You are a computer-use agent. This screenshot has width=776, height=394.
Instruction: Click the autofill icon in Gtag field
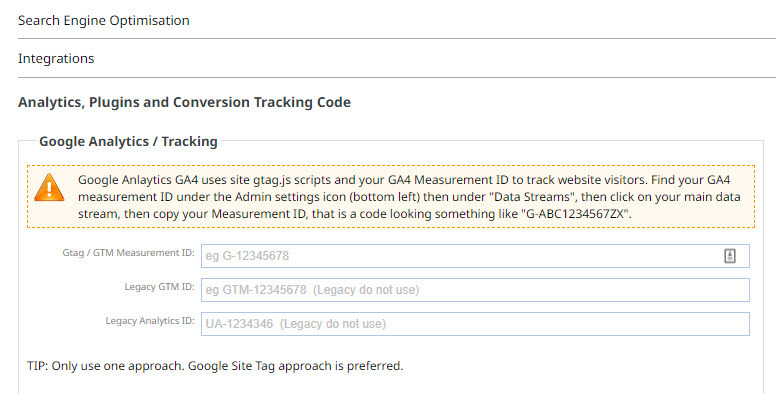click(729, 256)
